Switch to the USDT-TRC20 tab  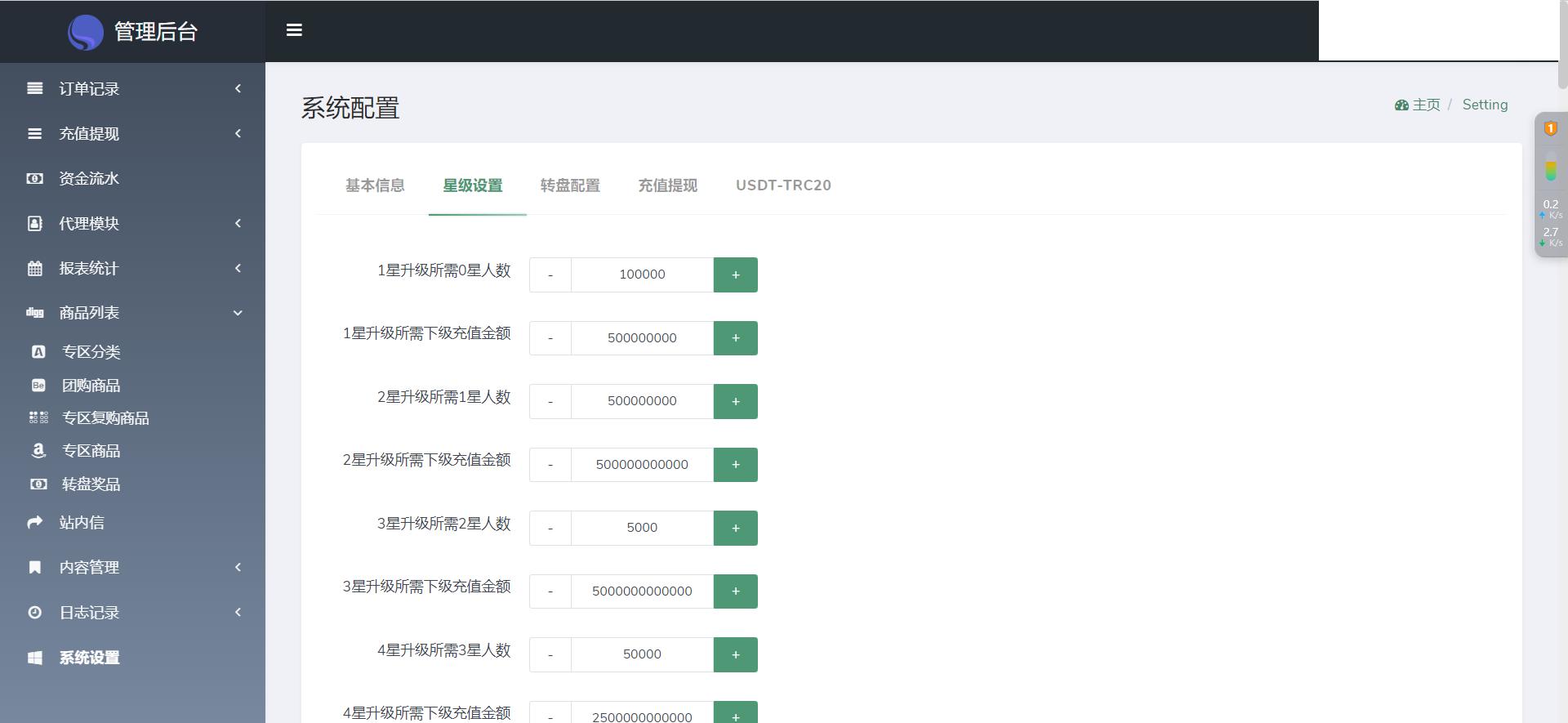[x=783, y=185]
